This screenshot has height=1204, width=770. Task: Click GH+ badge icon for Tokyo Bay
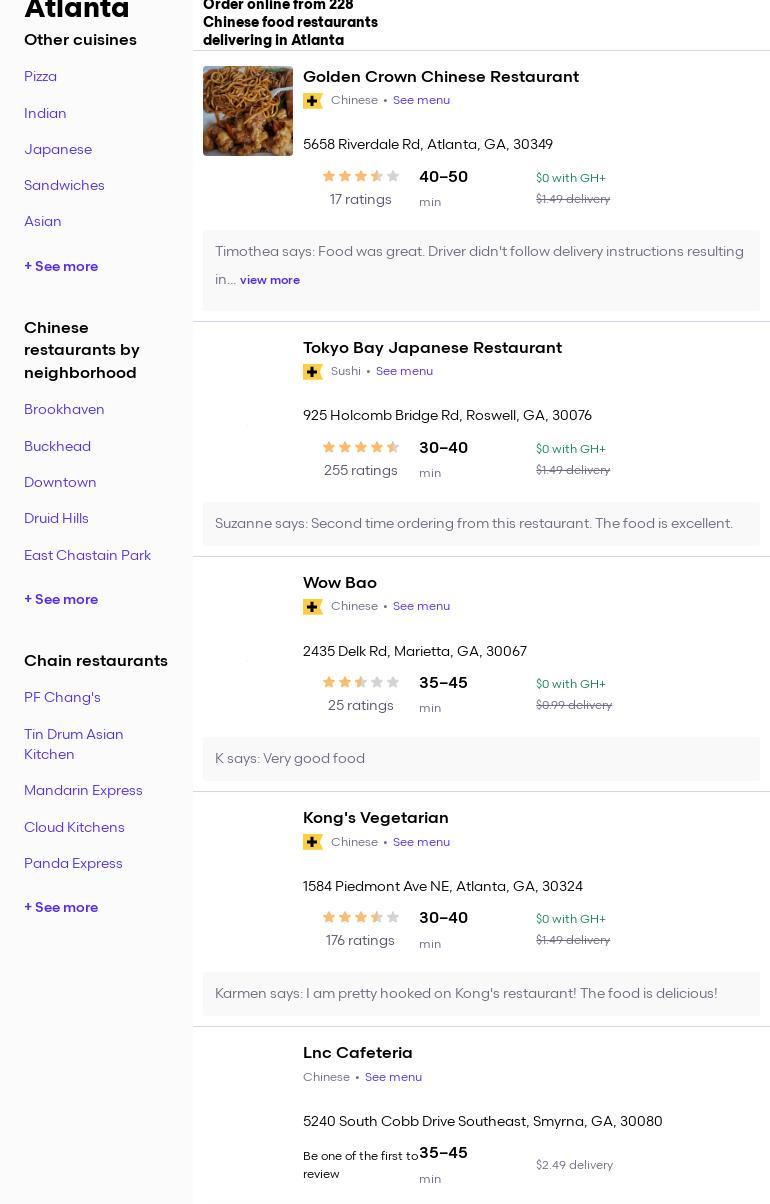point(313,372)
